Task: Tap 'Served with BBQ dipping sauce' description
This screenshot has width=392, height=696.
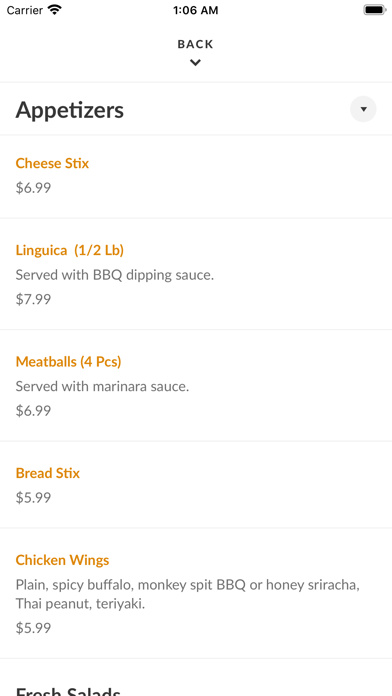Action: click(x=115, y=275)
